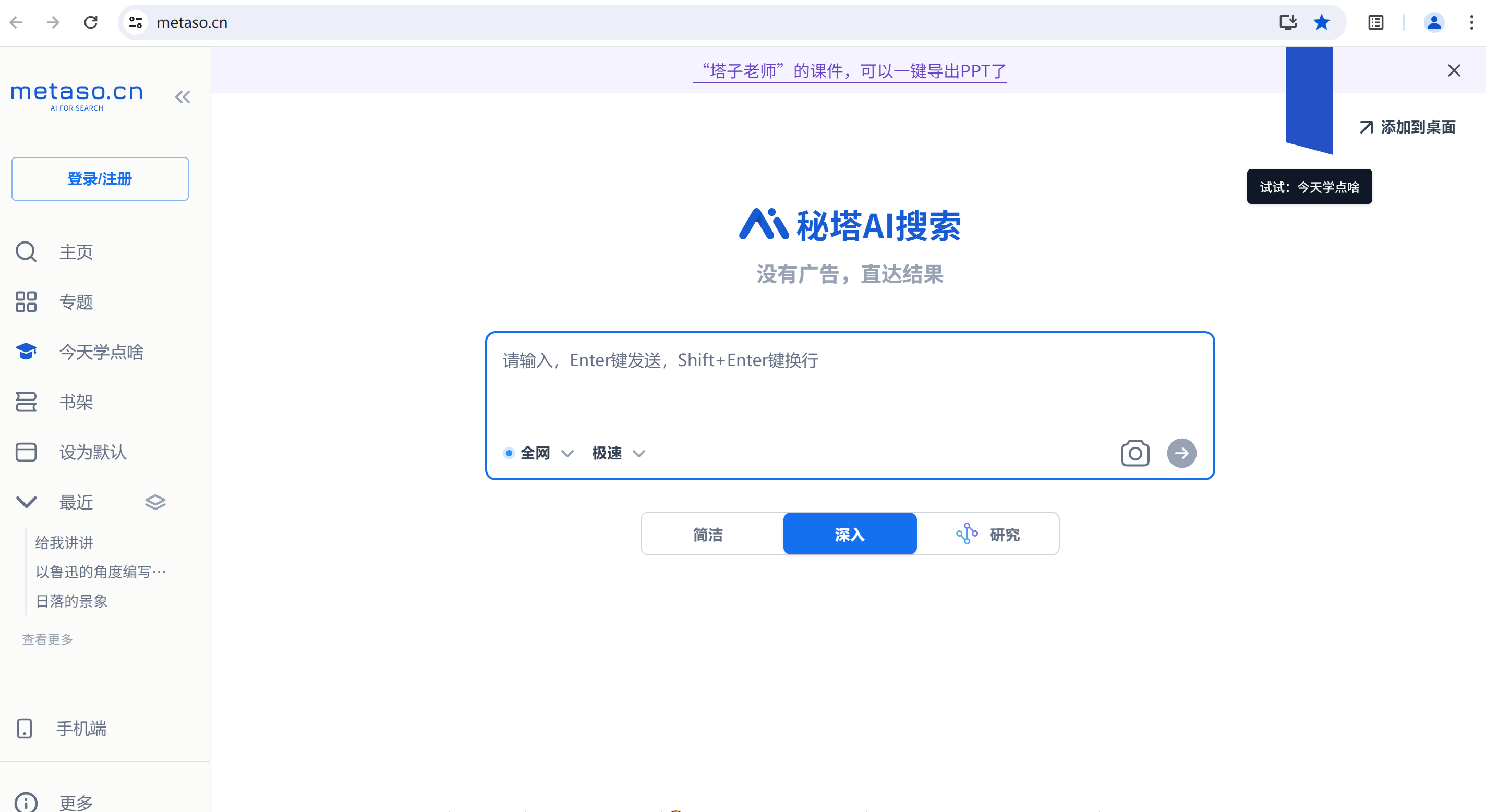The width and height of the screenshot is (1486, 812).
Task: Open the 手机端 phone icon
Action: point(24,729)
